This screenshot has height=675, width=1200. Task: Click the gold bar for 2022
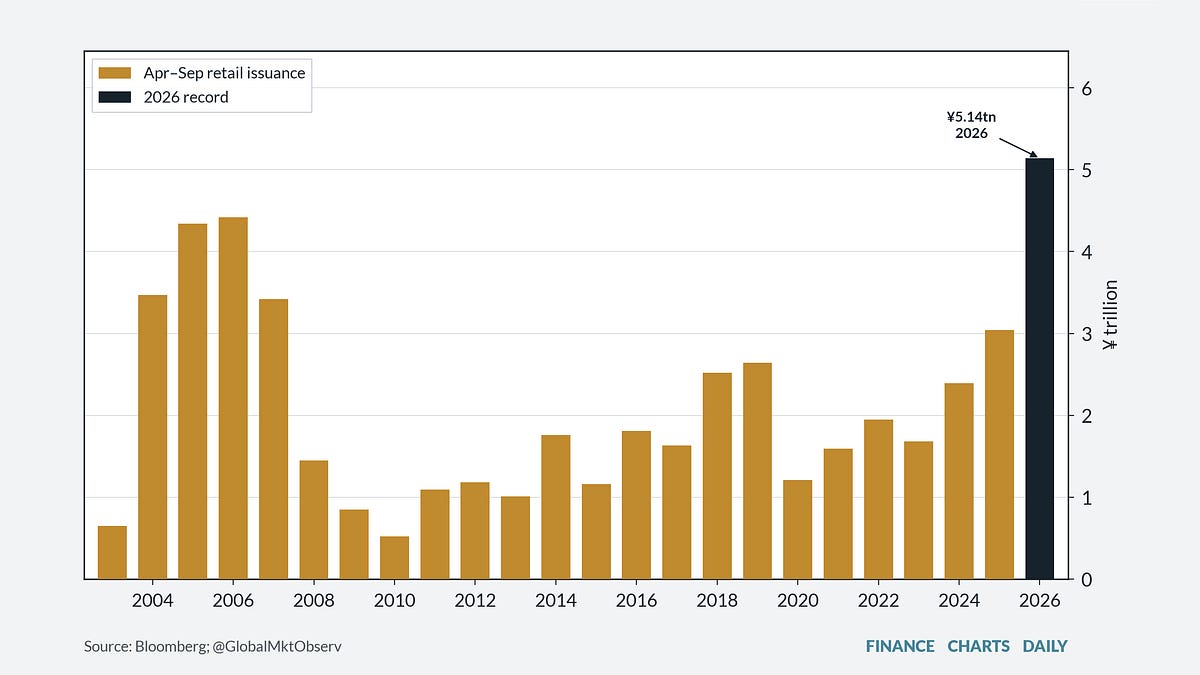tap(878, 499)
